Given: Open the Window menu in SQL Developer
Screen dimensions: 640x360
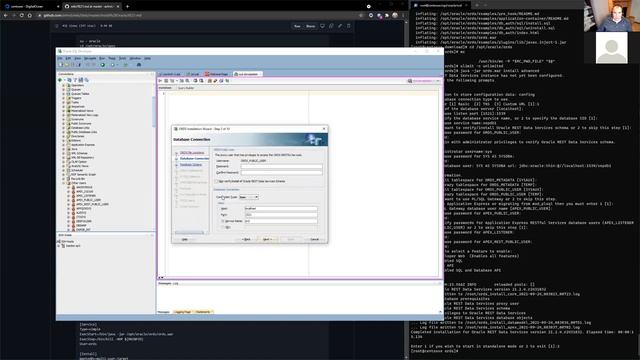Looking at the screenshot, I should point(135,58).
